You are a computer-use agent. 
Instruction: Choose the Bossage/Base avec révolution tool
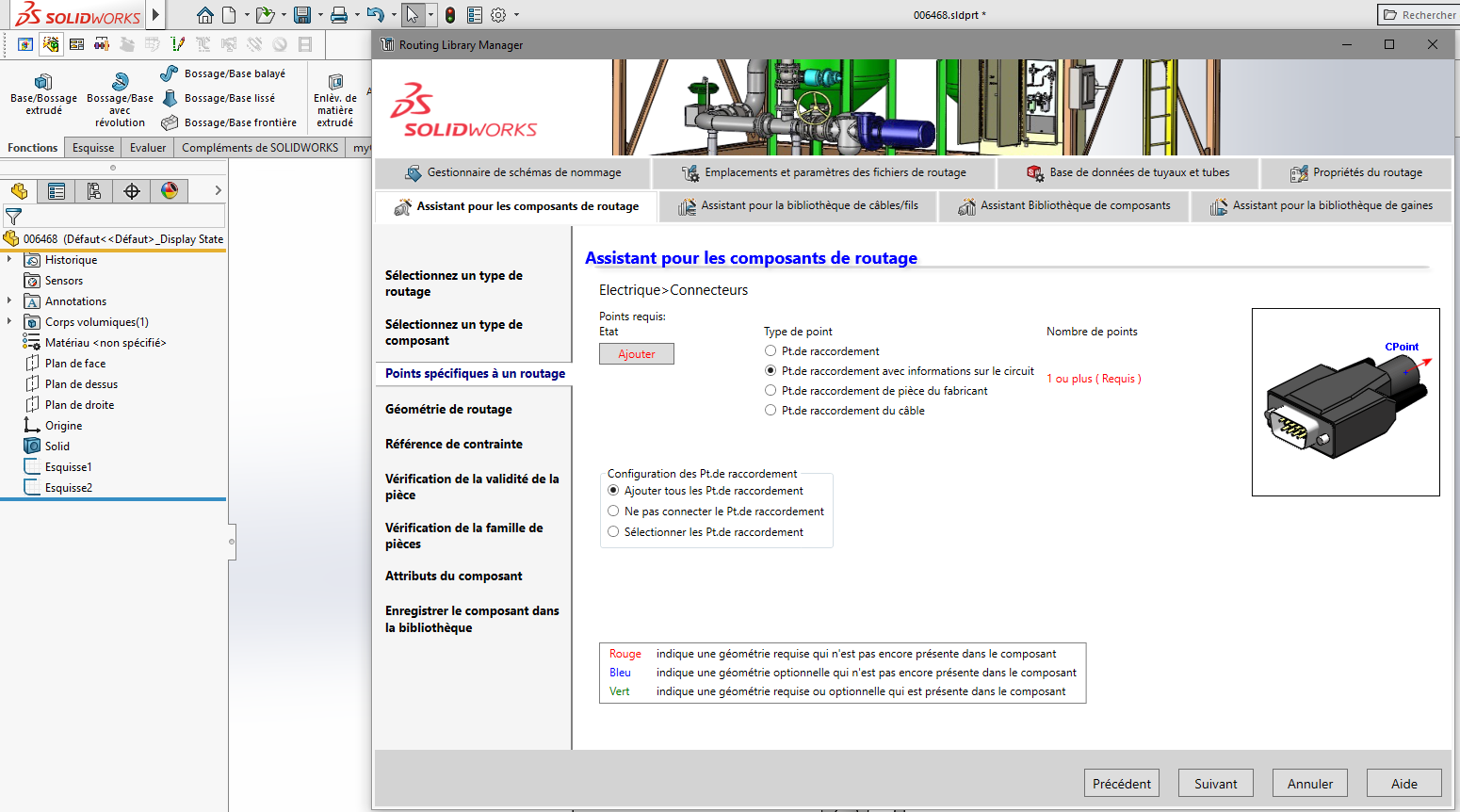coord(120,98)
